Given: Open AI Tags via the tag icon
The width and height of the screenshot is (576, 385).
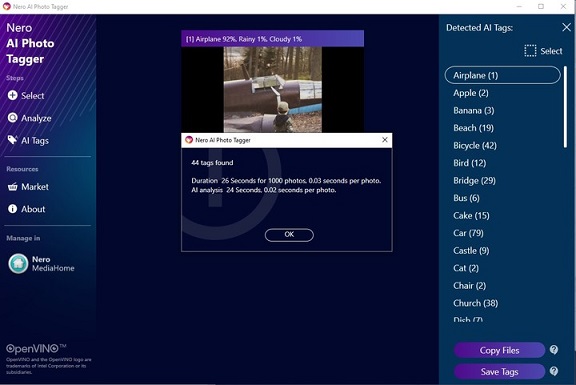Looking at the screenshot, I should [x=12, y=140].
